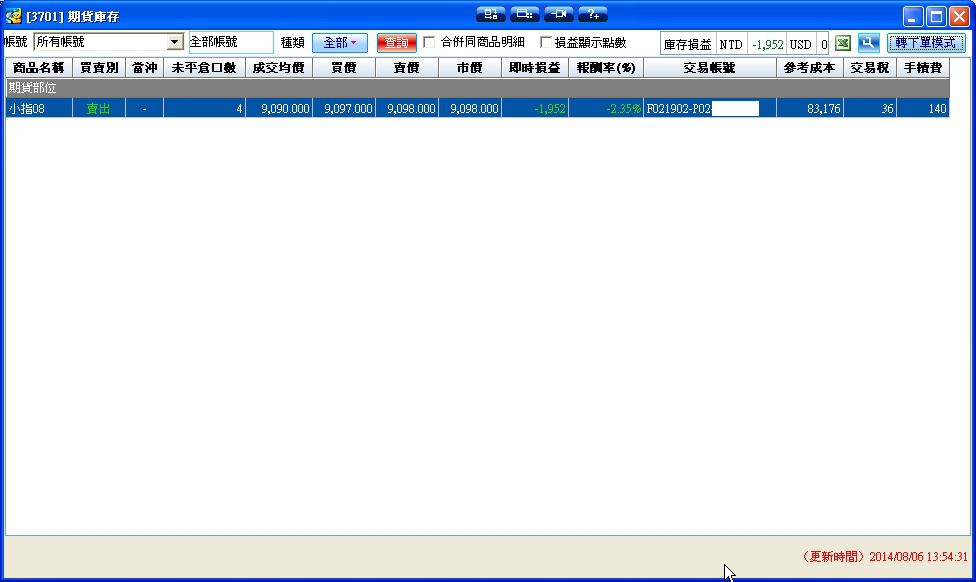Select the 期貨部位 group row
Viewport: 976px width, 582px height.
click(477, 88)
